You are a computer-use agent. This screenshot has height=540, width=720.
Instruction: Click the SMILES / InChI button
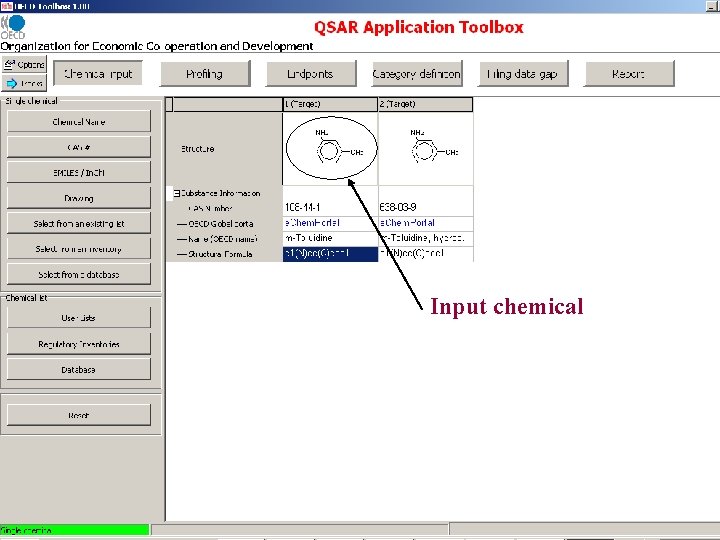[x=79, y=173]
